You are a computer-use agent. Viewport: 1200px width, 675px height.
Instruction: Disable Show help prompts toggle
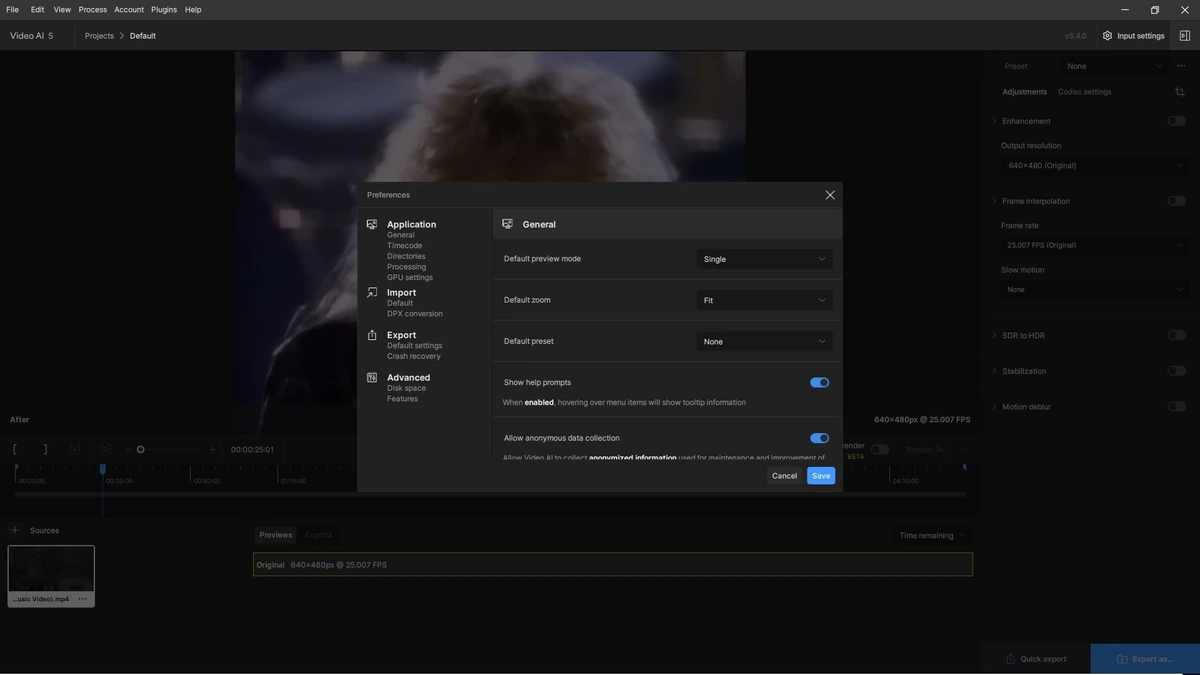[819, 382]
